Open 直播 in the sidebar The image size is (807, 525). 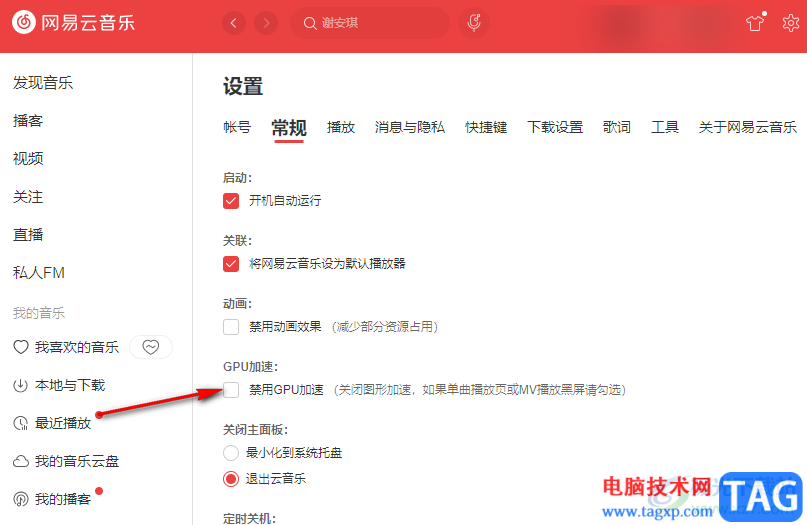[x=28, y=235]
